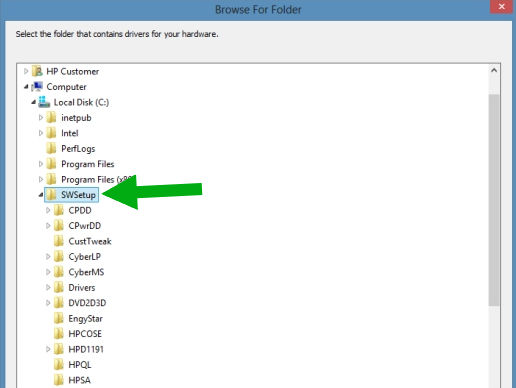Select the CustTweak folder name

(x=90, y=241)
